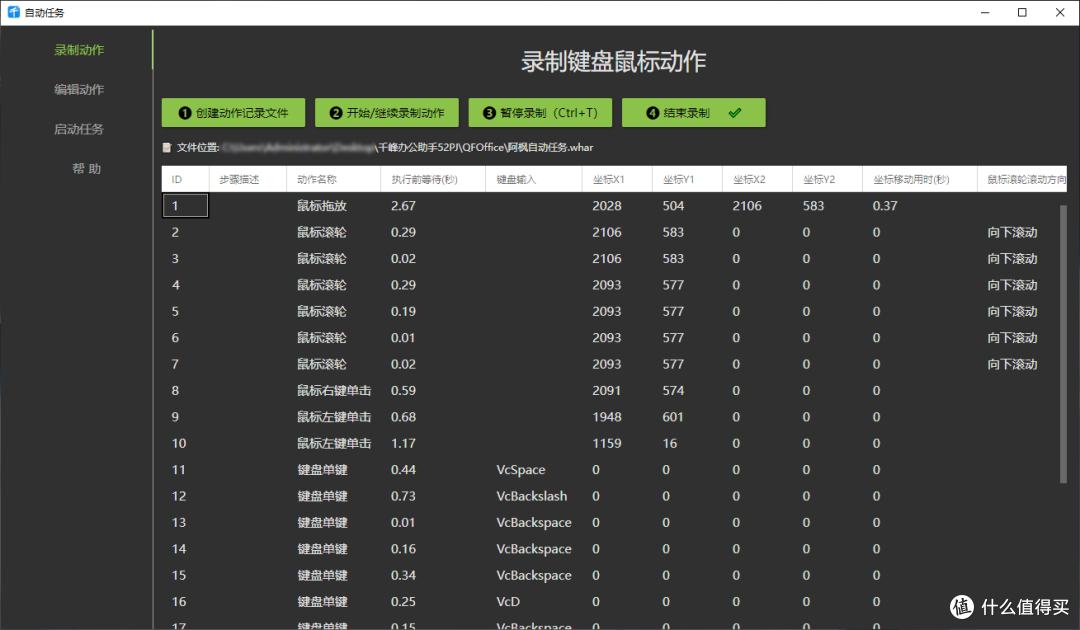Open the 帮助 sidebar tab
Screen dimensions: 1080x630
click(x=87, y=169)
